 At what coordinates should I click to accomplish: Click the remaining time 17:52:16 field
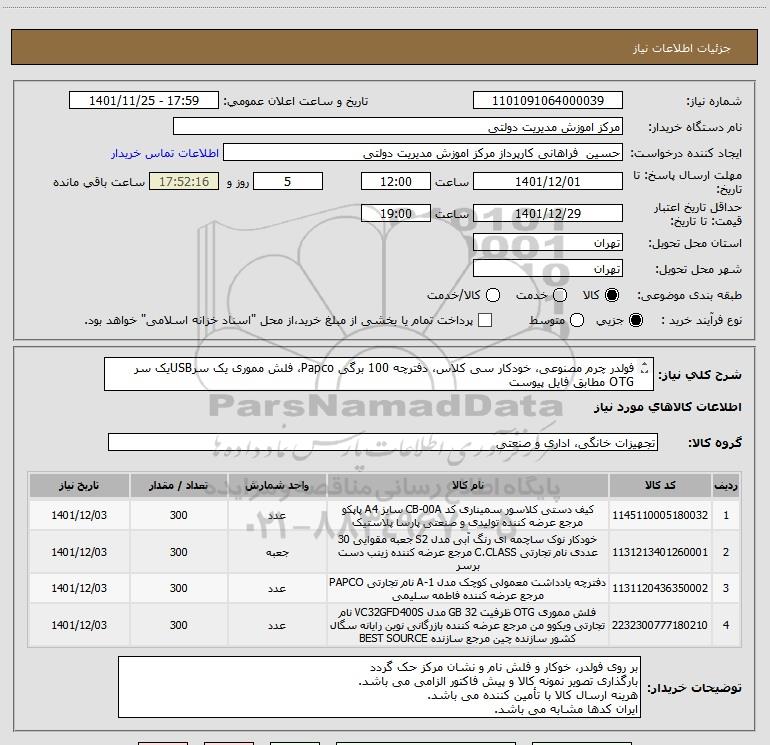184,182
